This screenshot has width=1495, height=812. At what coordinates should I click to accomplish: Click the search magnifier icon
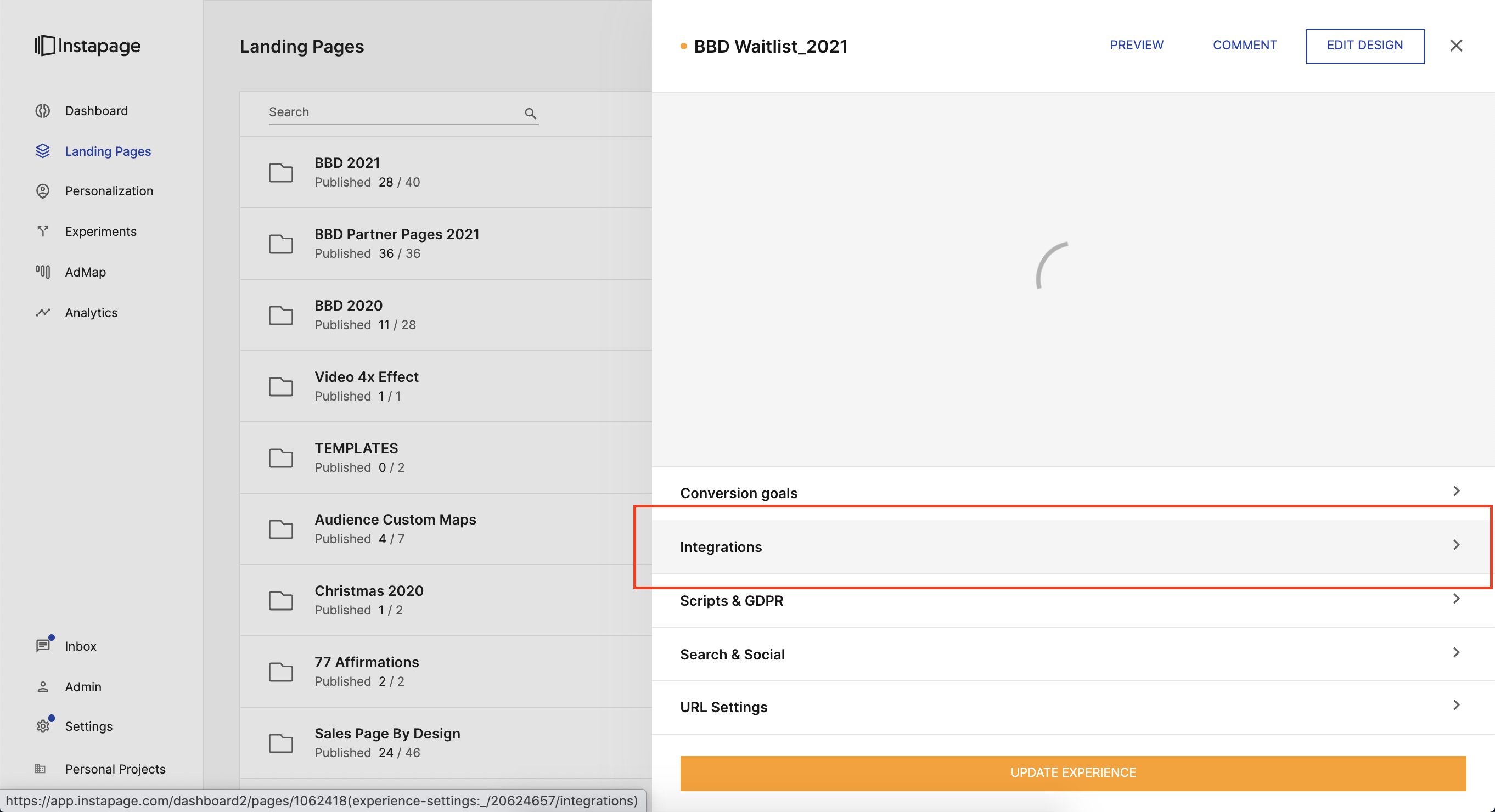[530, 113]
